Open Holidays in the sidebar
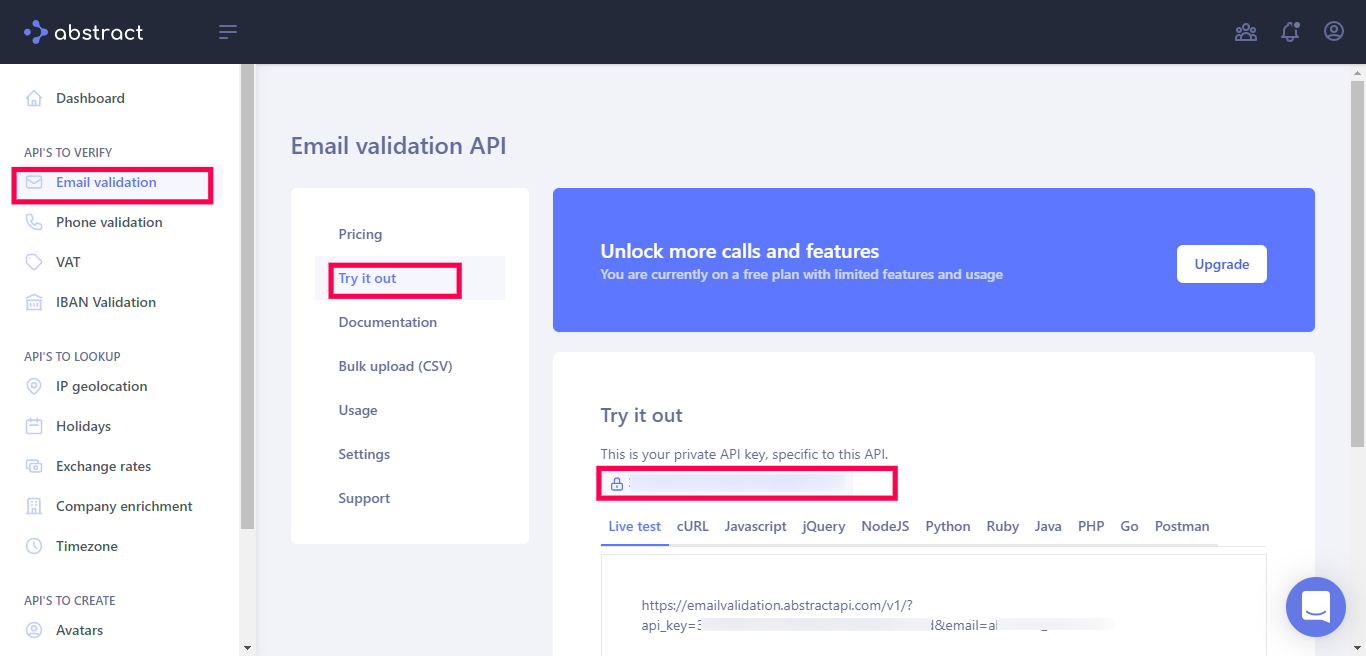 click(84, 426)
